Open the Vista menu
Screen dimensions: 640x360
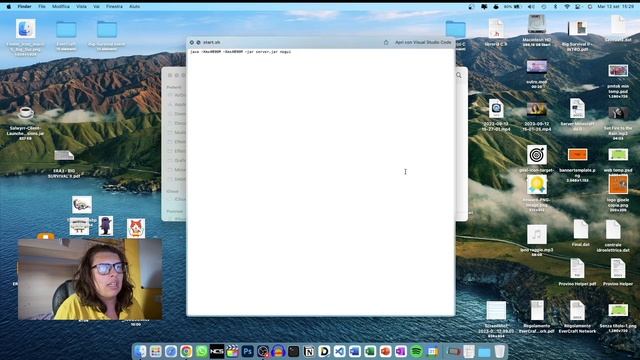coord(81,7)
